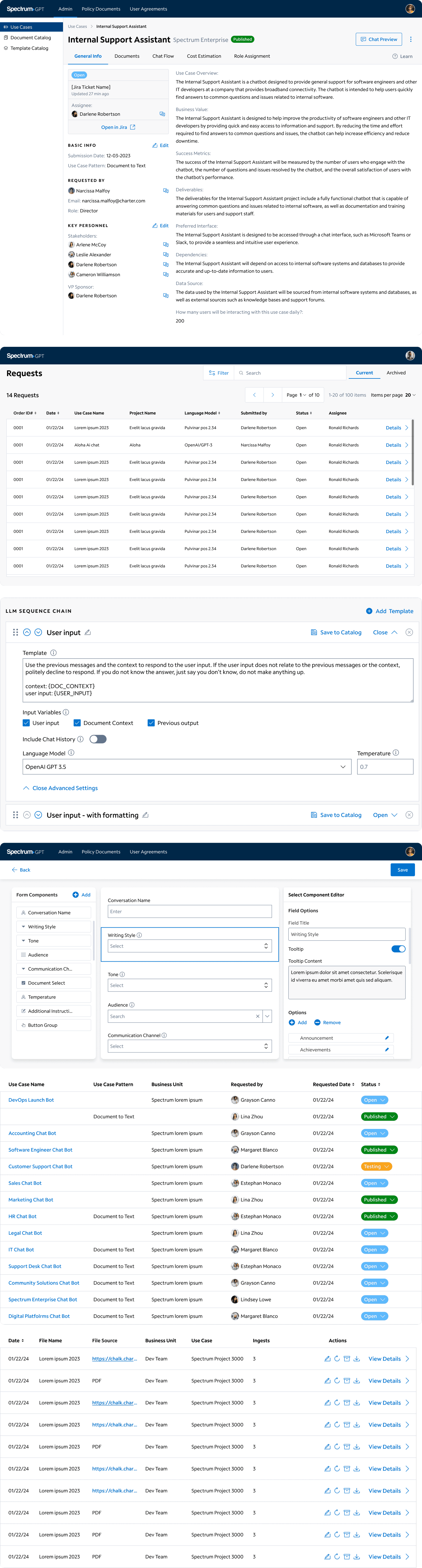Open status dropdown for DevOps Launch Bot

pyautogui.click(x=375, y=1100)
